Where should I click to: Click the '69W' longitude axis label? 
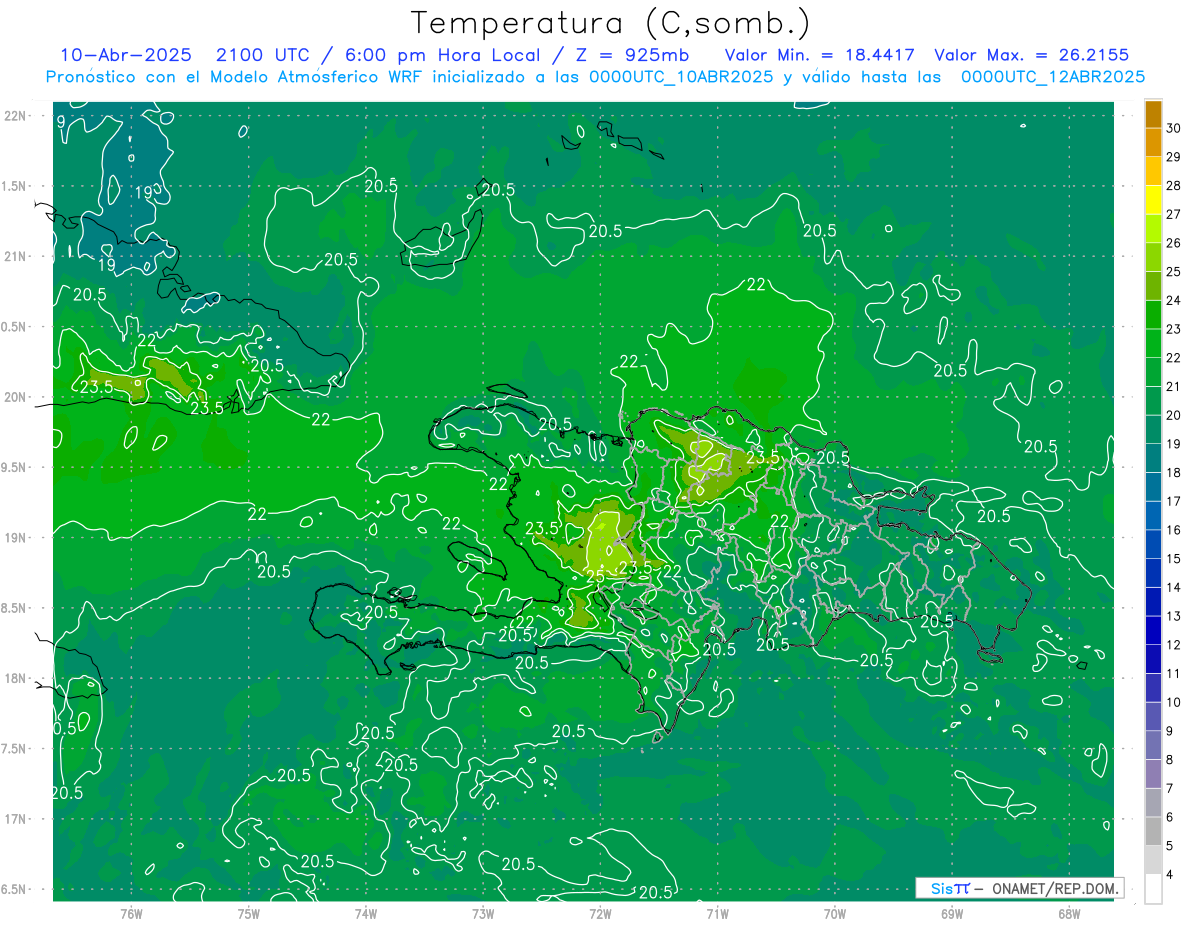952,913
